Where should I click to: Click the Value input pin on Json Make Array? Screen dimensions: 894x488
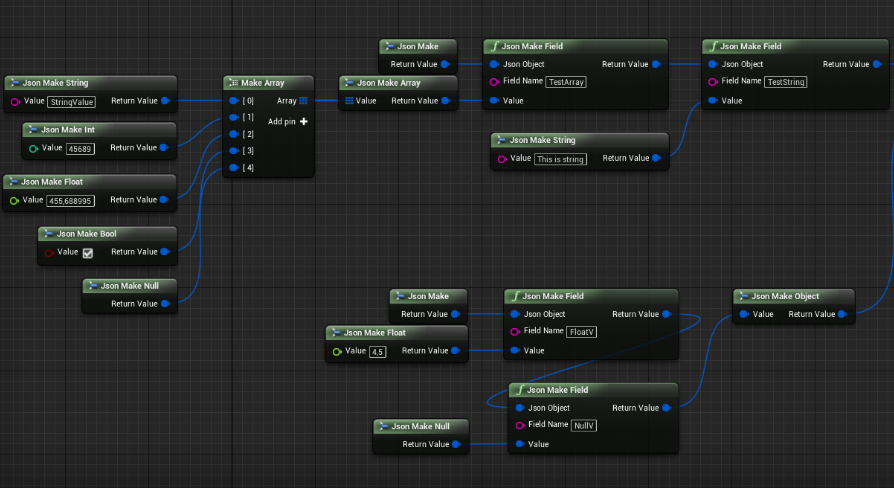[x=350, y=101]
